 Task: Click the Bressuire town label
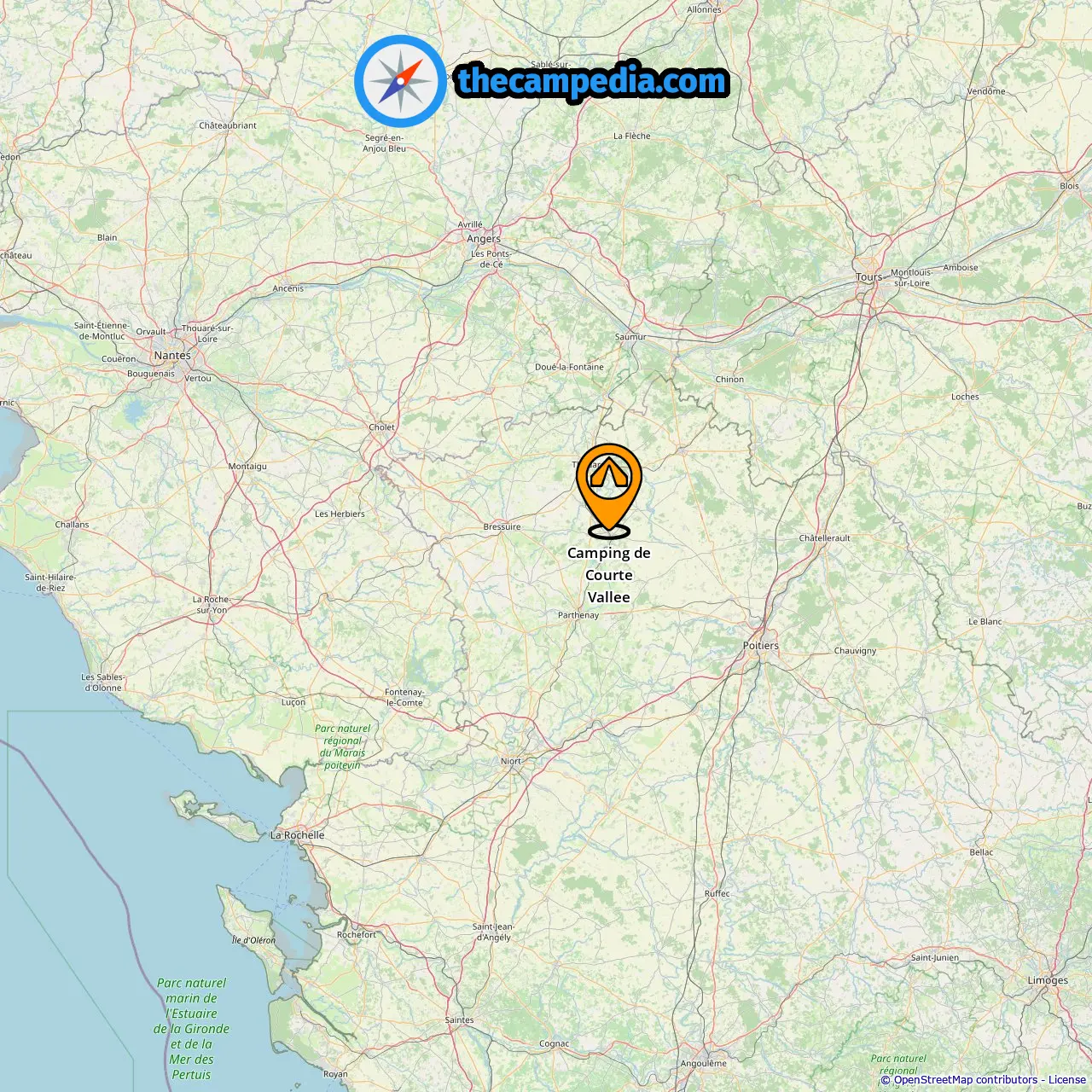coord(502,527)
